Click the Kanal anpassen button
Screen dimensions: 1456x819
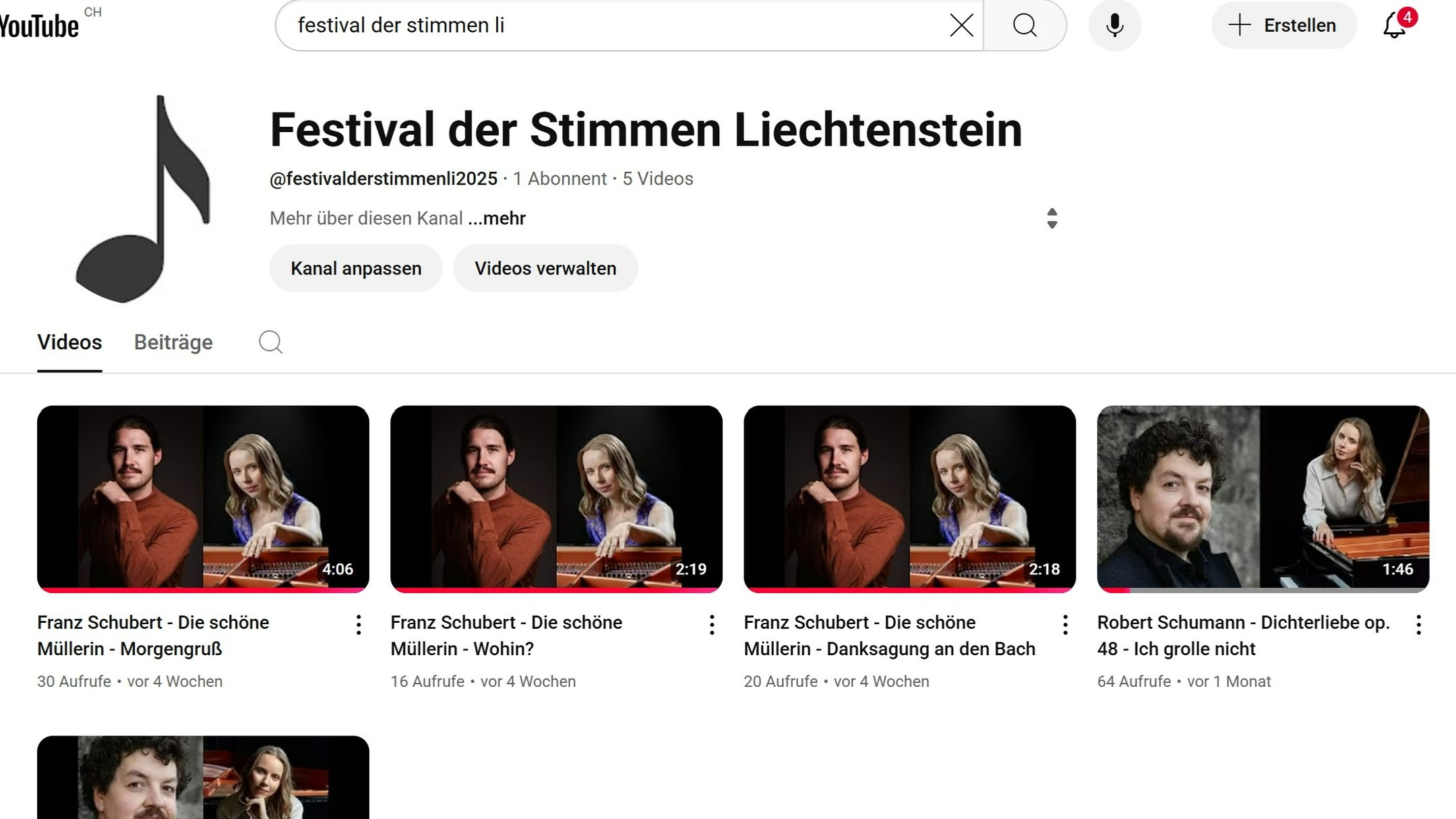tap(356, 268)
